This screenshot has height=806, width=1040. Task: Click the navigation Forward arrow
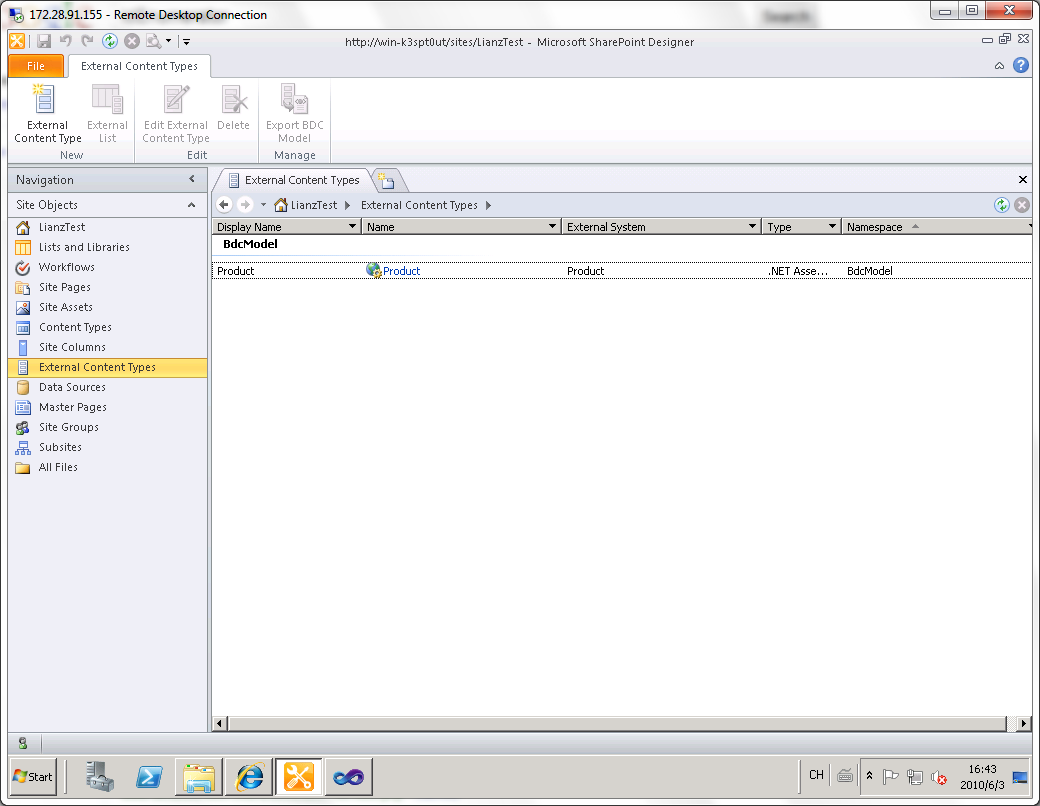pyautogui.click(x=245, y=205)
